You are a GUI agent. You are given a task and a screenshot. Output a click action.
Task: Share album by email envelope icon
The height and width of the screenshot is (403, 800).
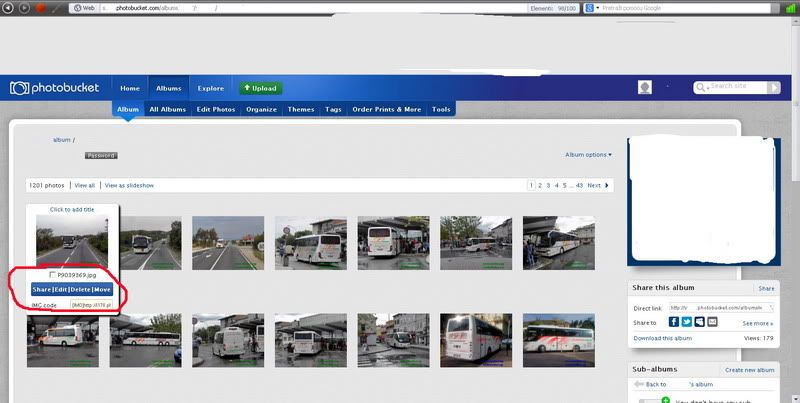click(712, 322)
